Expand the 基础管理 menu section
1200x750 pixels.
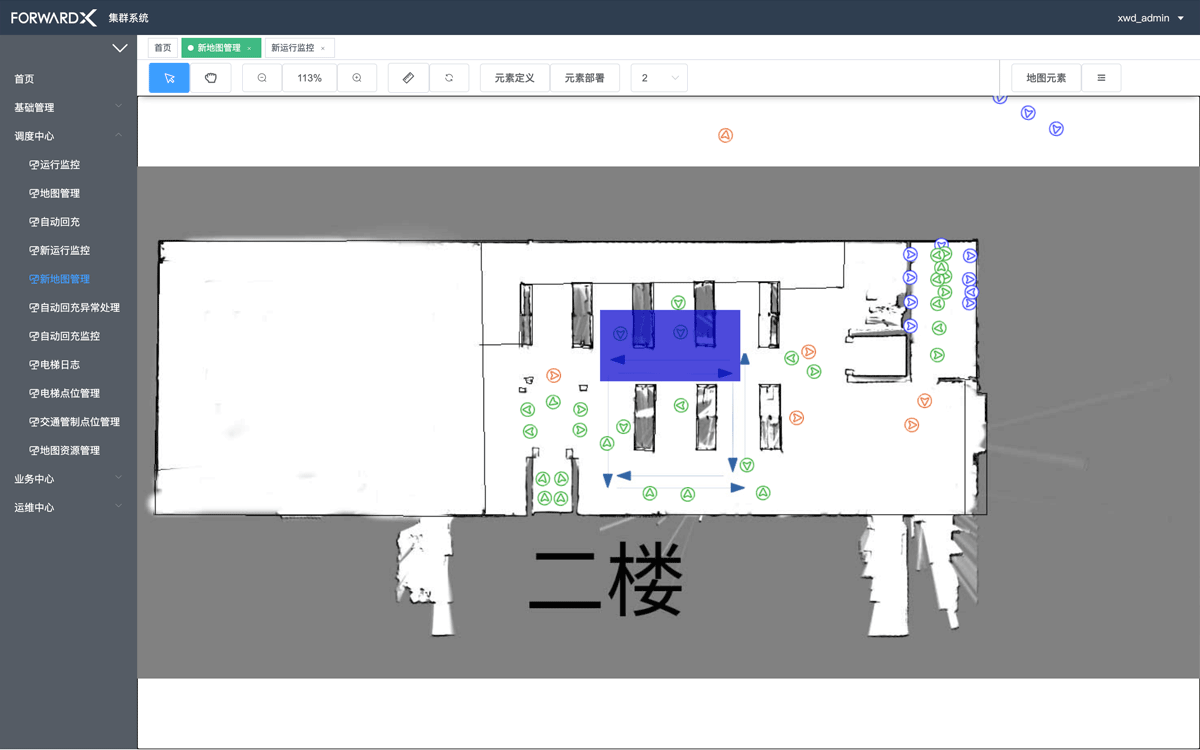[x=68, y=107]
